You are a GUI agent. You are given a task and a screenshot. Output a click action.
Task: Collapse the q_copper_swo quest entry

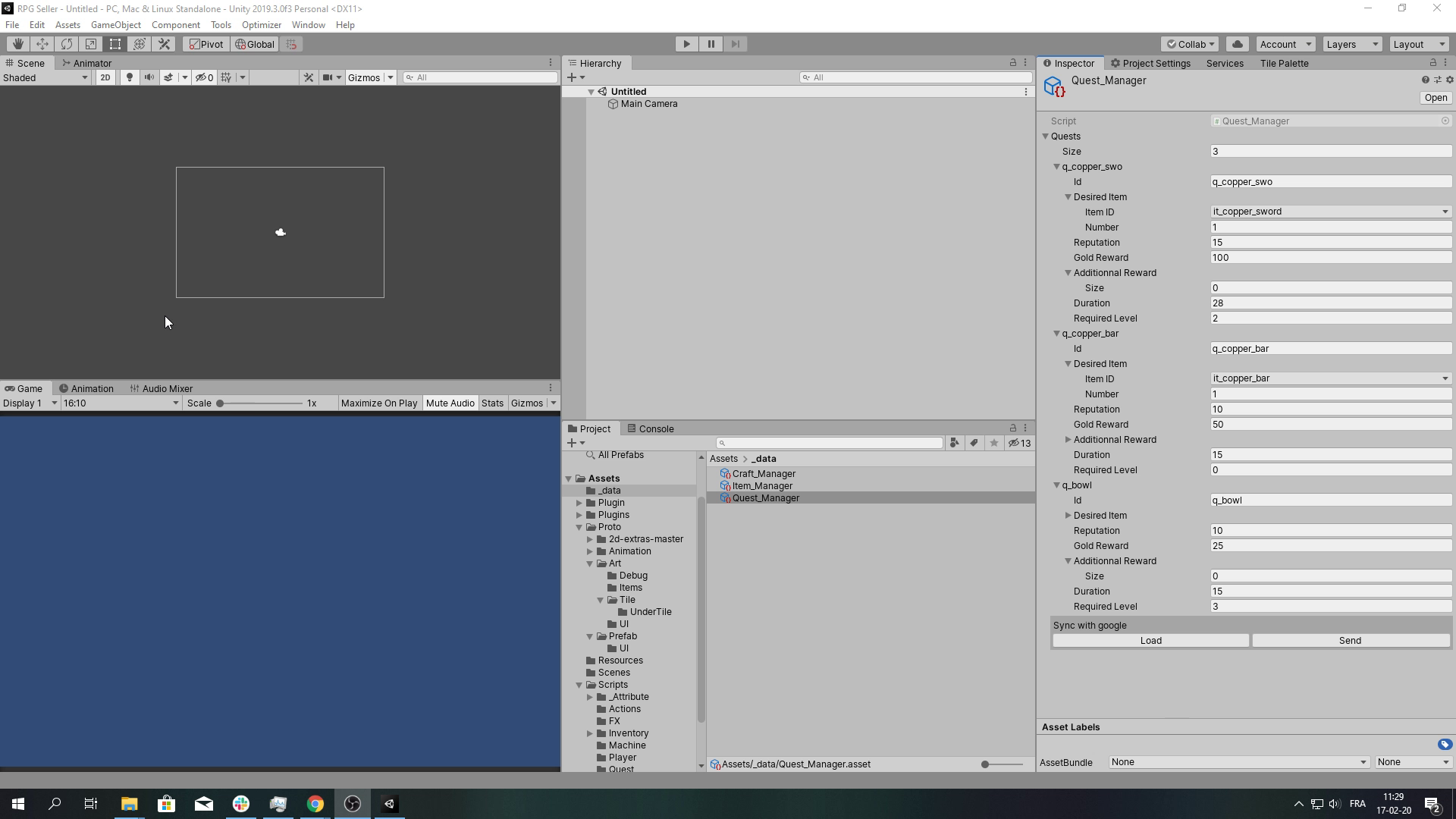coord(1056,167)
